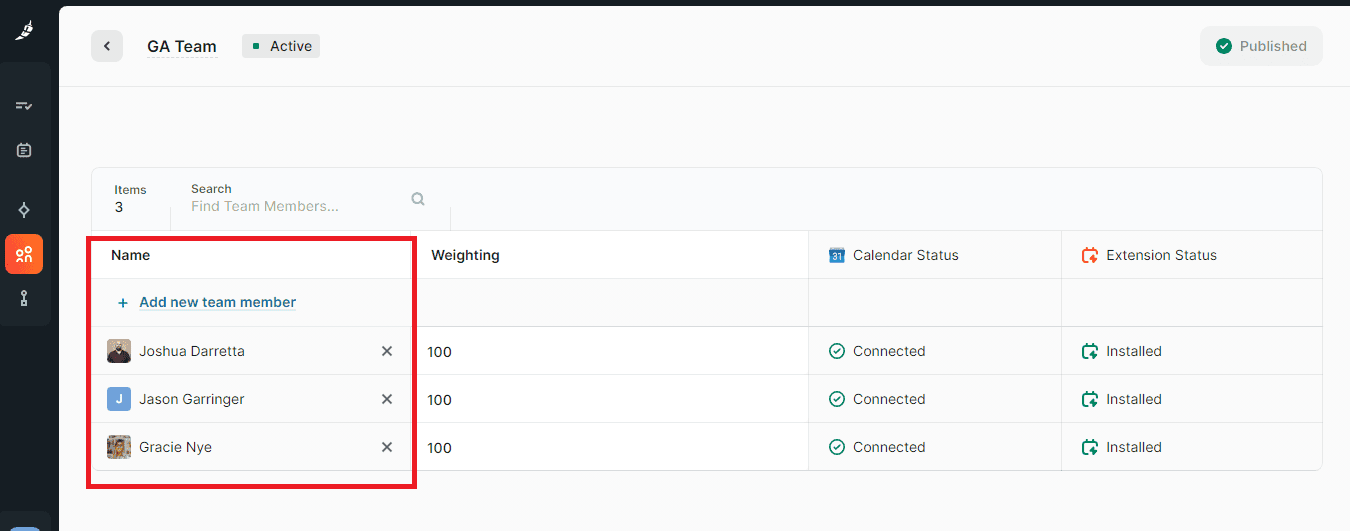
Task: Click the GA Team title
Action: pyautogui.click(x=182, y=46)
